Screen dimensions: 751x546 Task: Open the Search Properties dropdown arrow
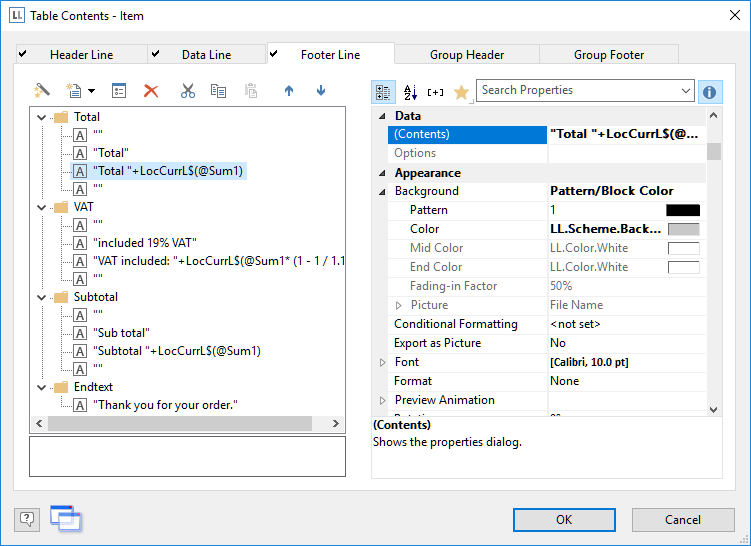[x=686, y=91]
